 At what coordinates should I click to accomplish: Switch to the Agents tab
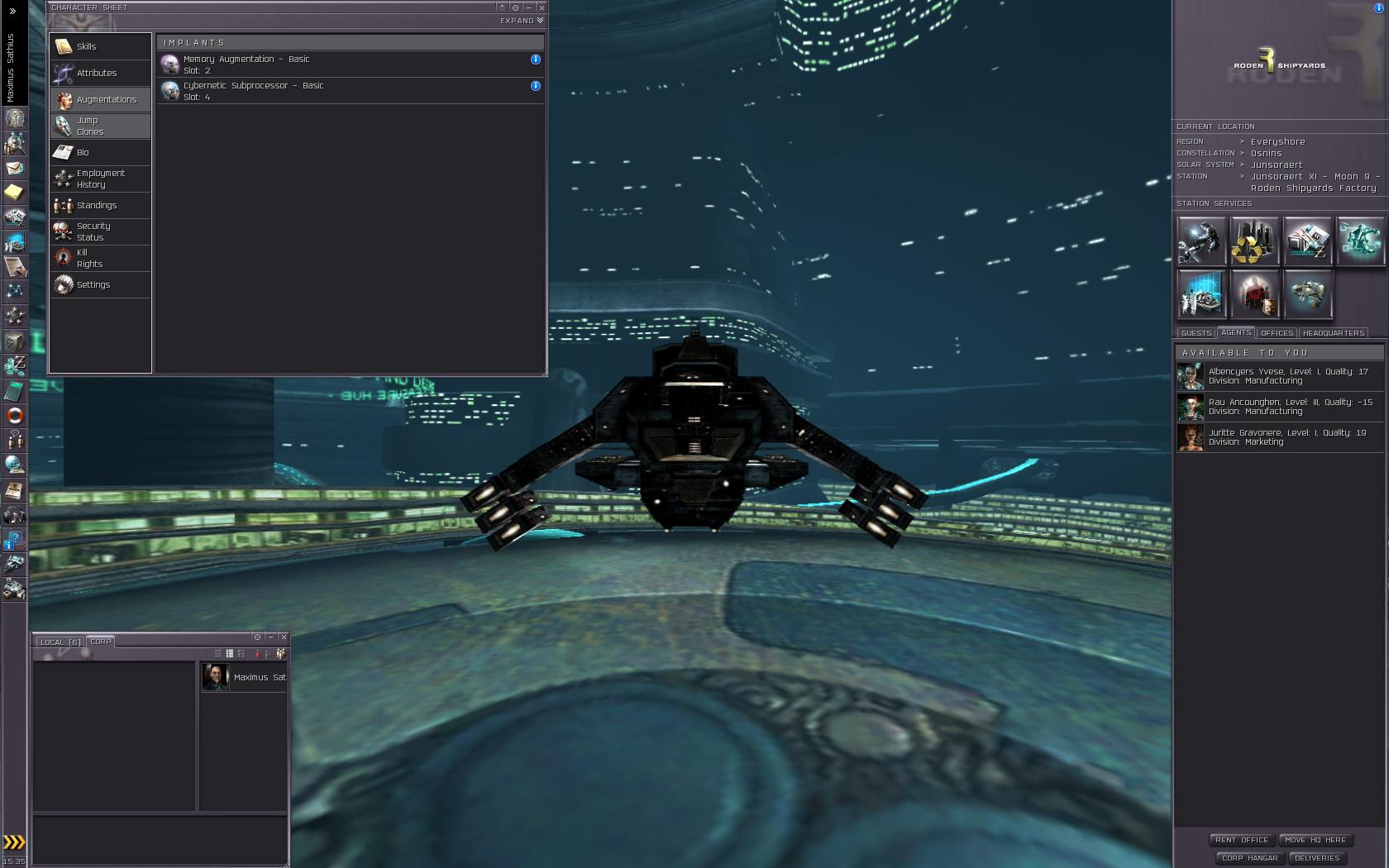pos(1236,332)
